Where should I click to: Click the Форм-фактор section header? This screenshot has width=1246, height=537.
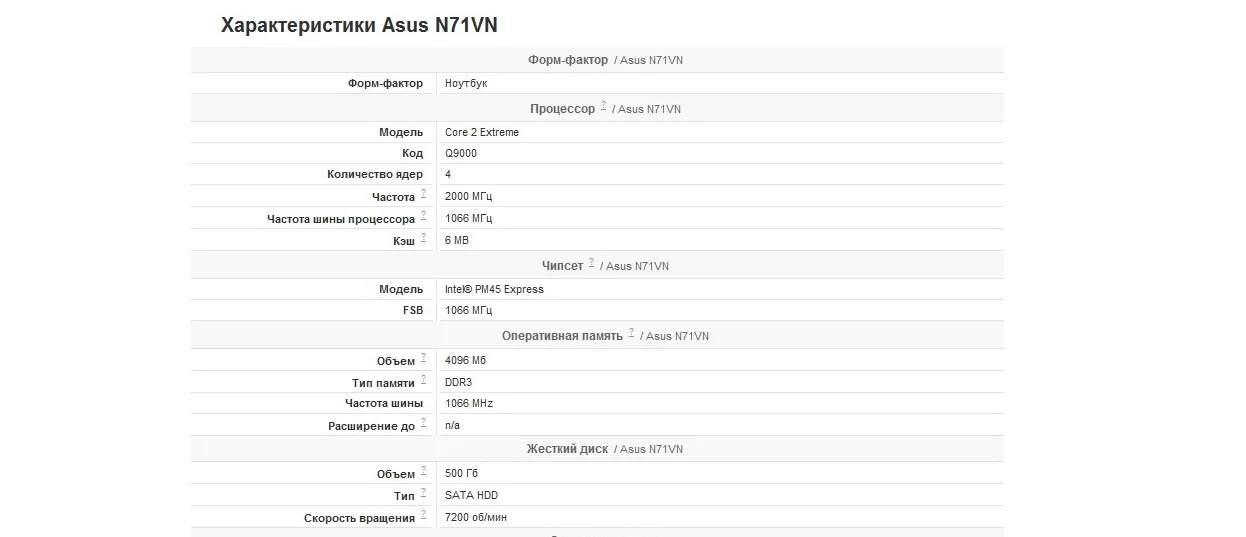567,60
